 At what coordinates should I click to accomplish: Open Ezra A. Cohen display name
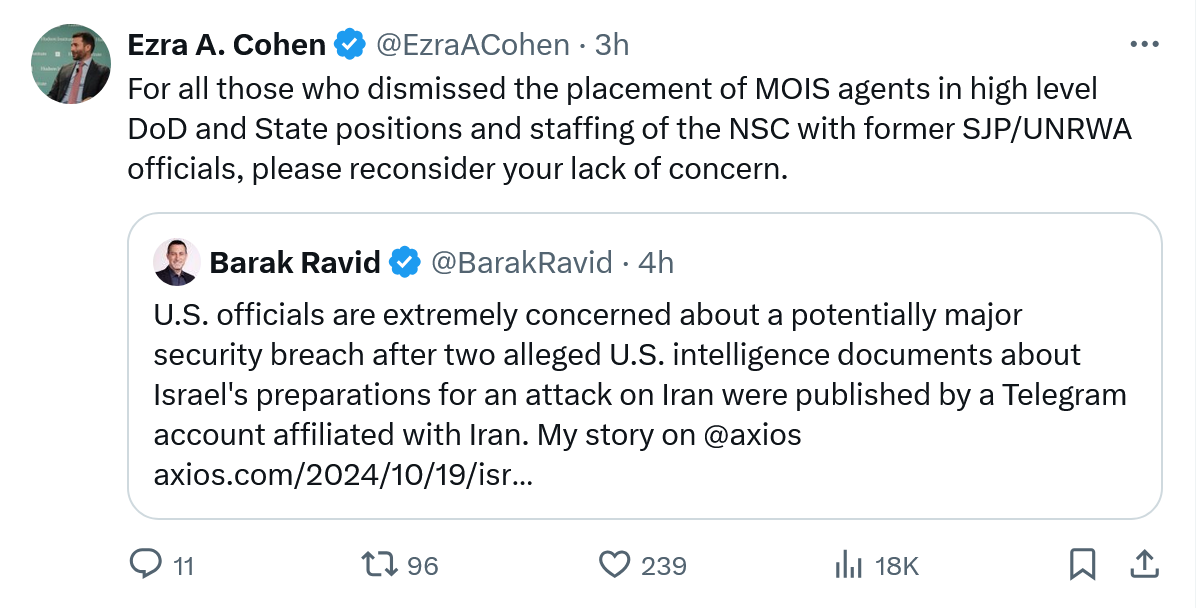click(x=227, y=45)
